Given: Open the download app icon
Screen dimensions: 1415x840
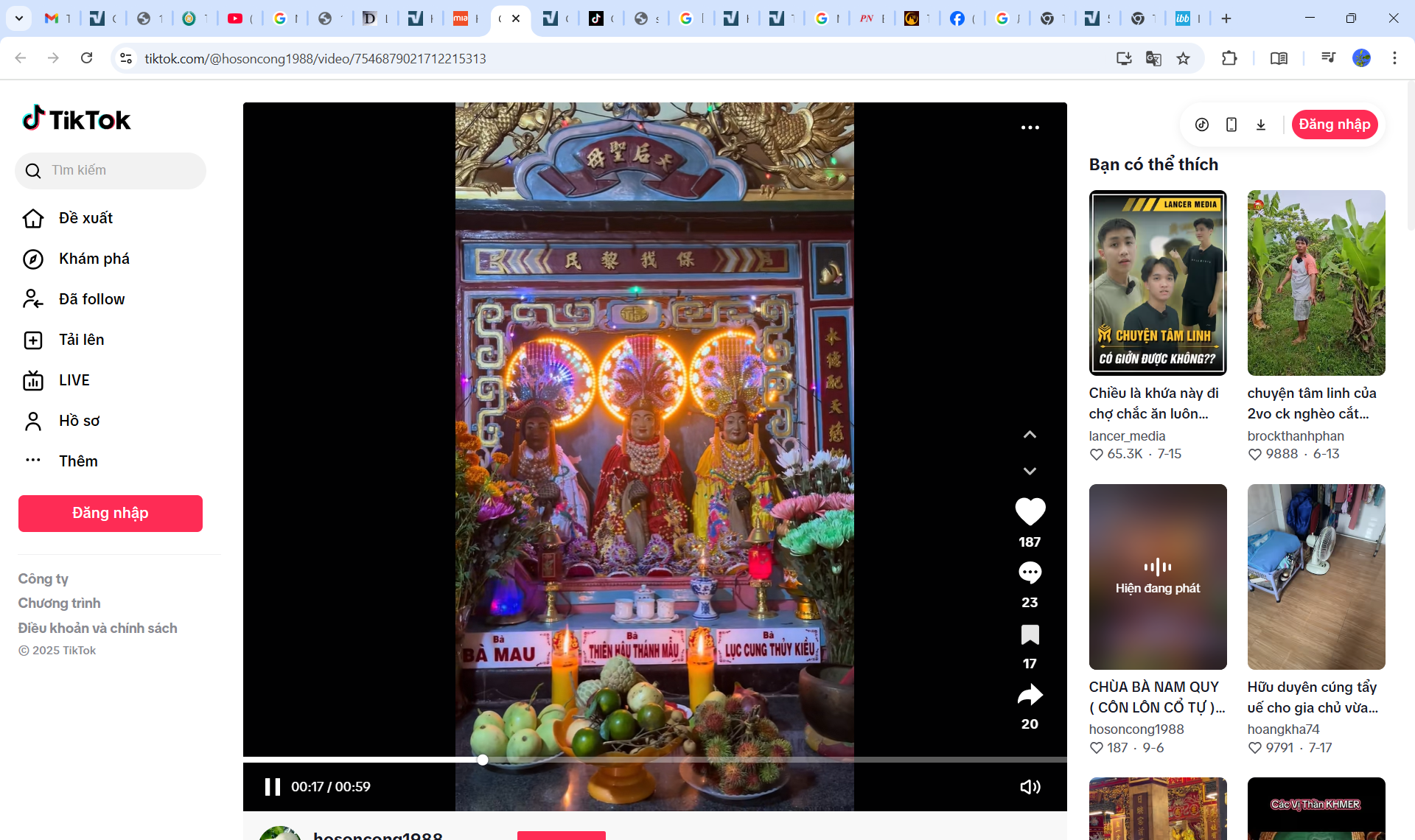Looking at the screenshot, I should [1261, 125].
